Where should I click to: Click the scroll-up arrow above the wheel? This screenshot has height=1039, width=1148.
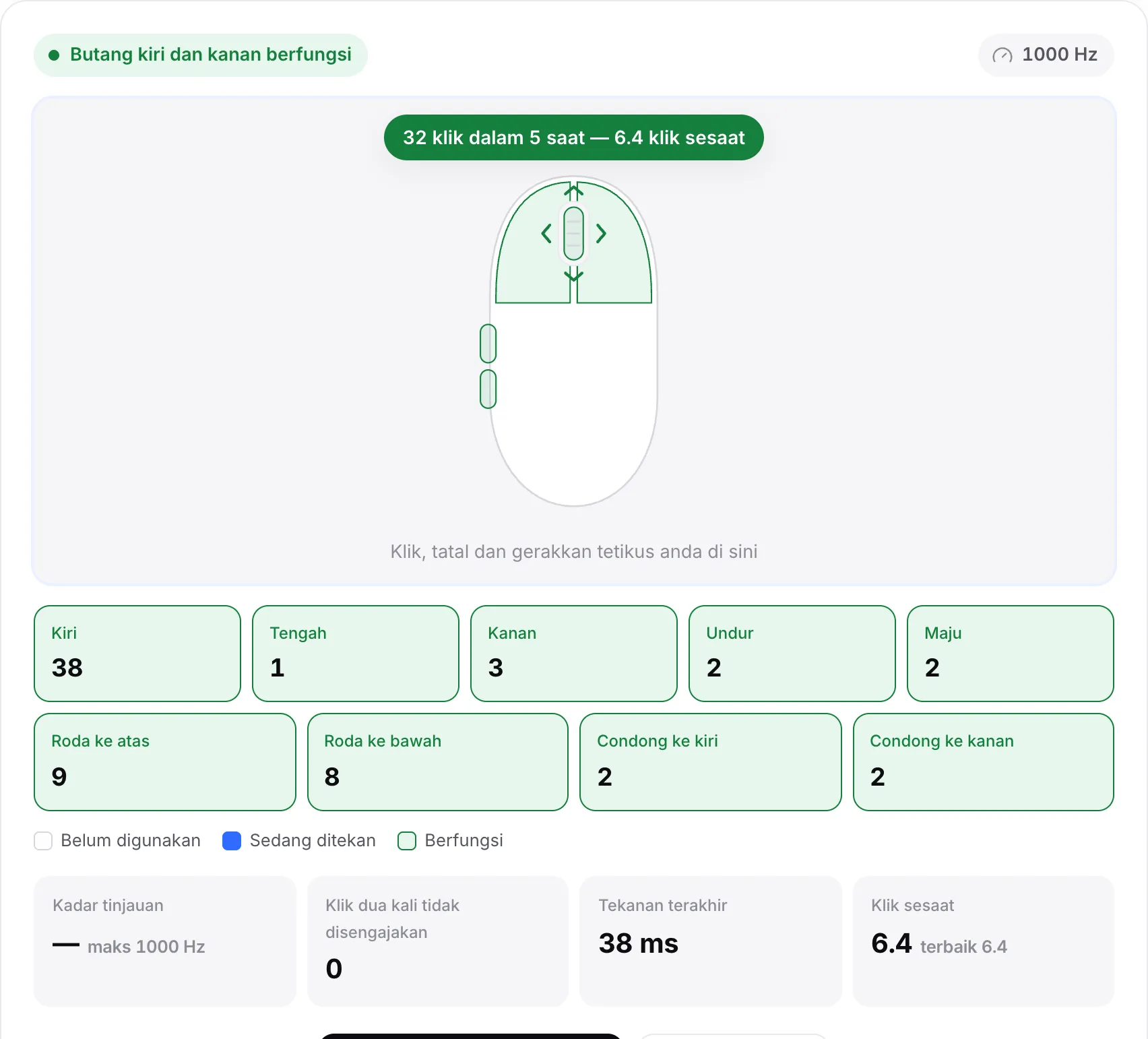[573, 193]
